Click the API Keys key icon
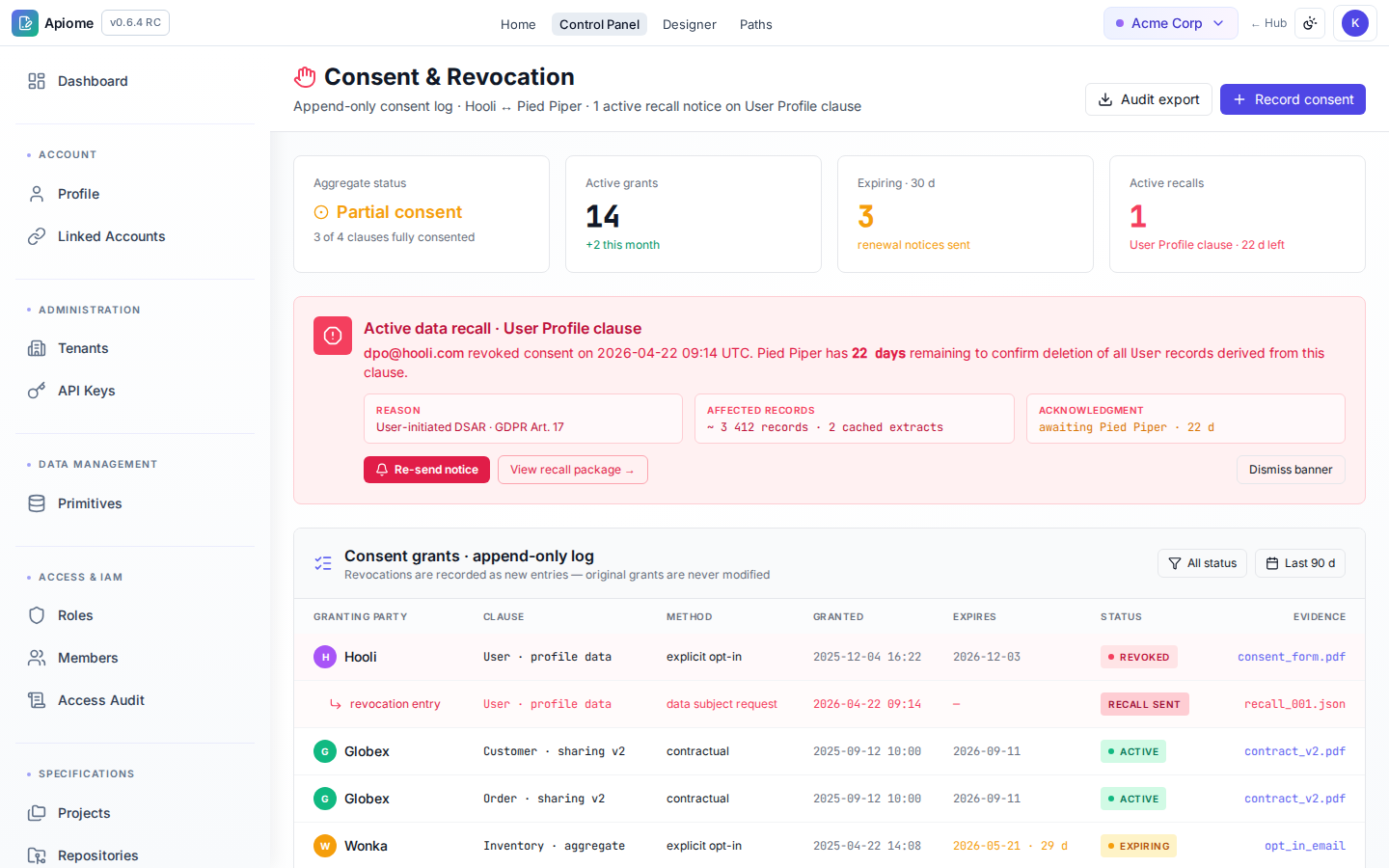The width and height of the screenshot is (1389, 868). click(x=37, y=391)
